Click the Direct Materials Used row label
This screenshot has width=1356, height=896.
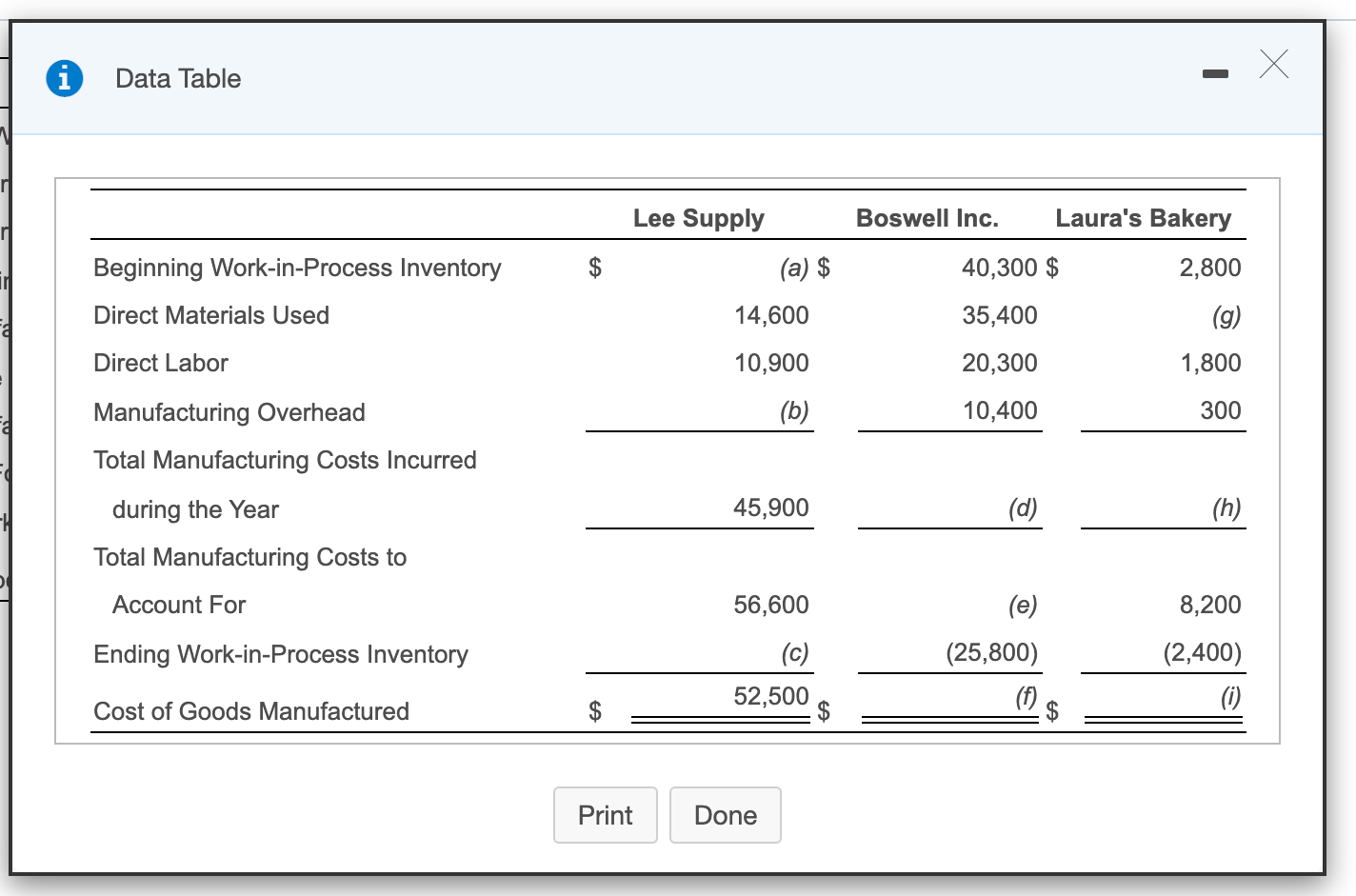pos(211,315)
